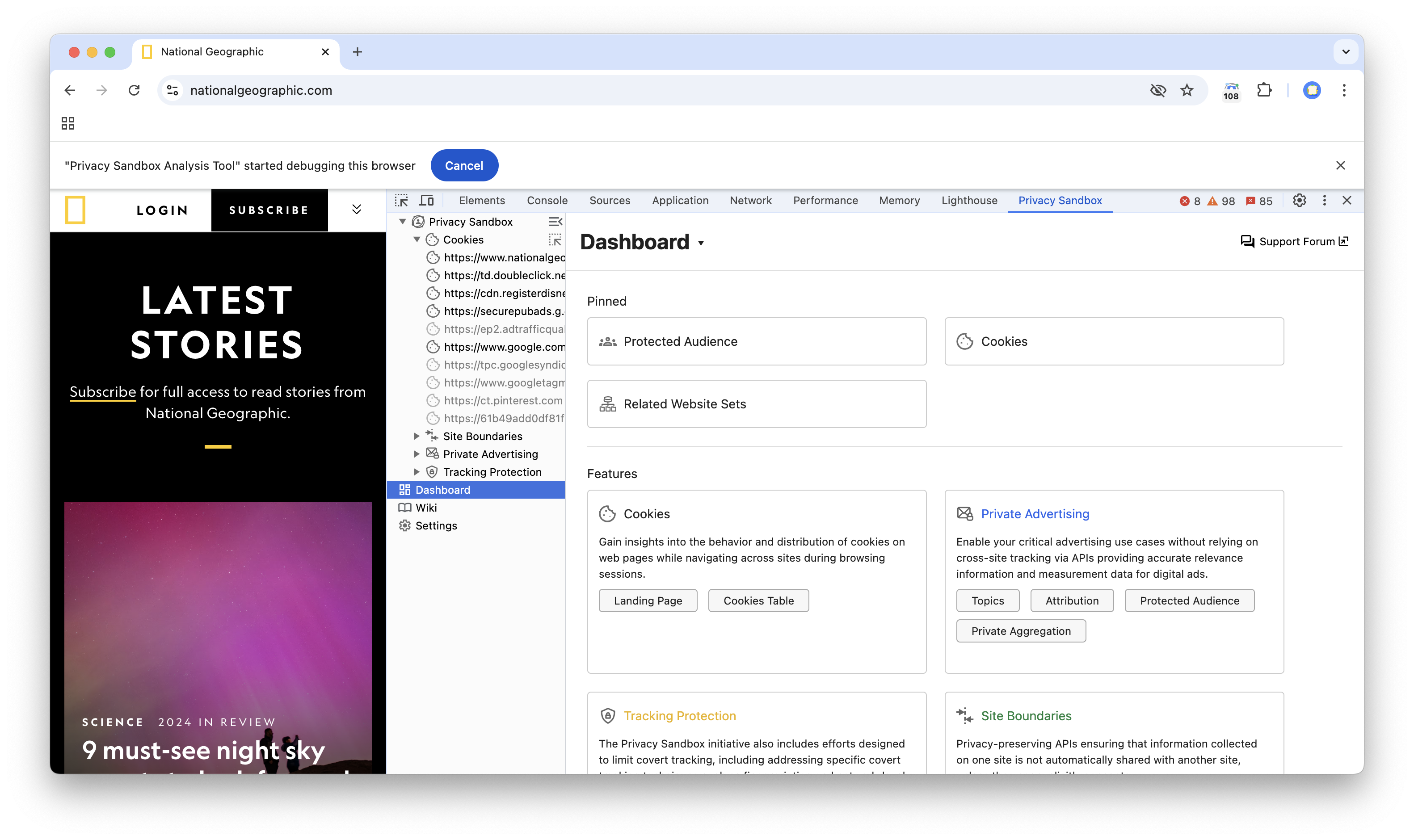Open the pinned Related Website Sets card
Viewport: 1414px width, 840px height.
756,404
